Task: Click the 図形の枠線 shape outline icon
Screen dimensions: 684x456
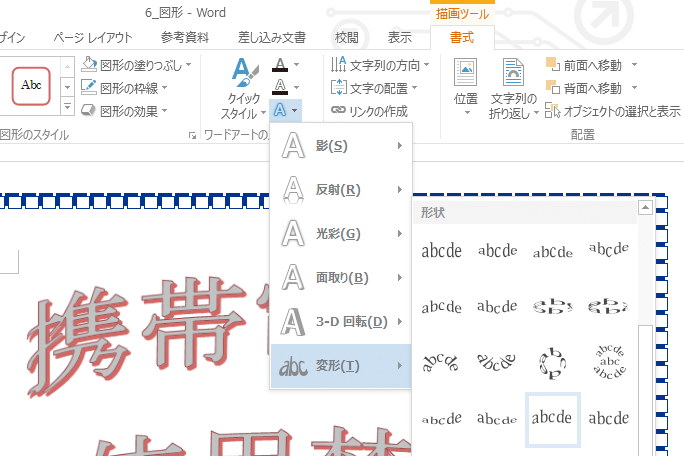Action: (x=89, y=87)
